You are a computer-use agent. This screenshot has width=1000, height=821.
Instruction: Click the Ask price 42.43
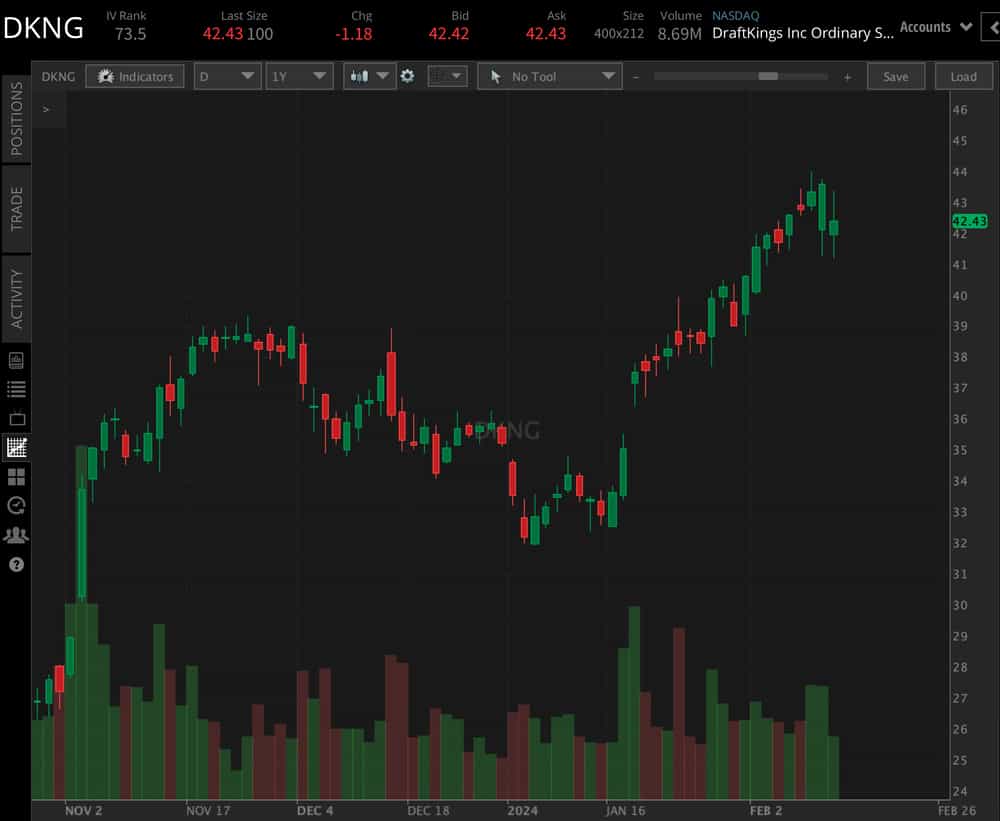coord(546,34)
